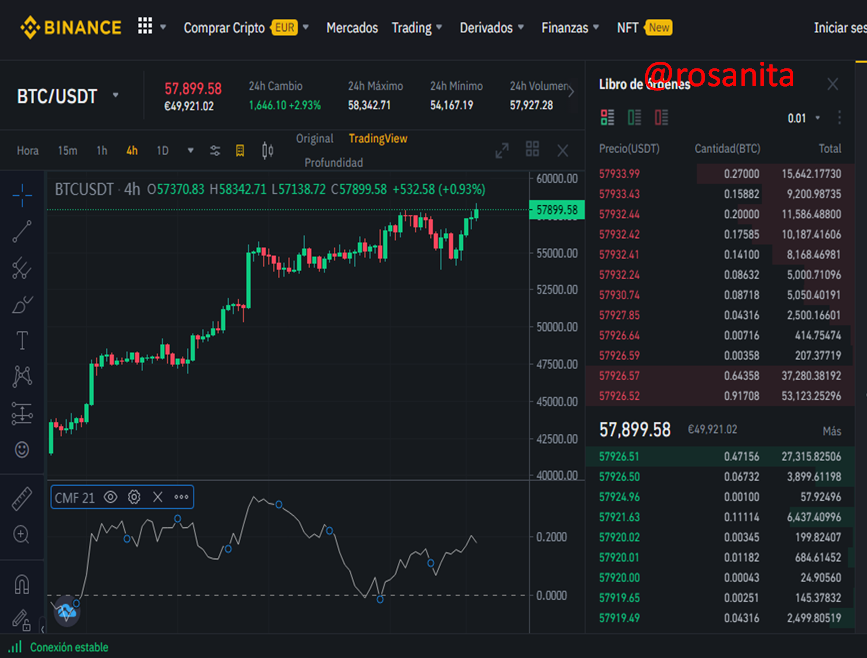Image resolution: width=867 pixels, height=658 pixels.
Task: Open CMF 21 more options
Action: [181, 497]
